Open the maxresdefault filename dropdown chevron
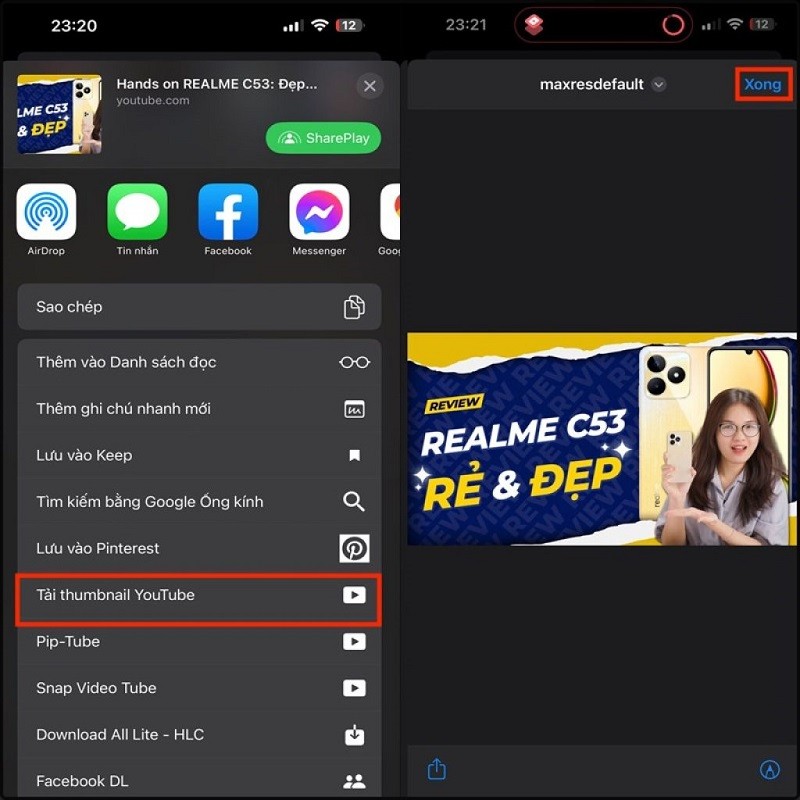The height and width of the screenshot is (800, 800). point(659,85)
